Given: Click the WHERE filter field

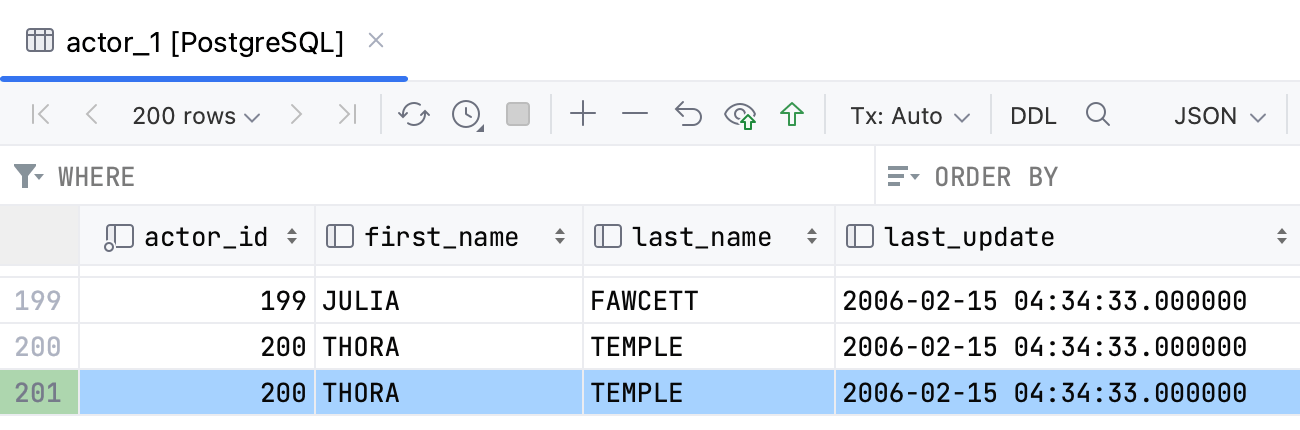Looking at the screenshot, I should pyautogui.click(x=450, y=177).
